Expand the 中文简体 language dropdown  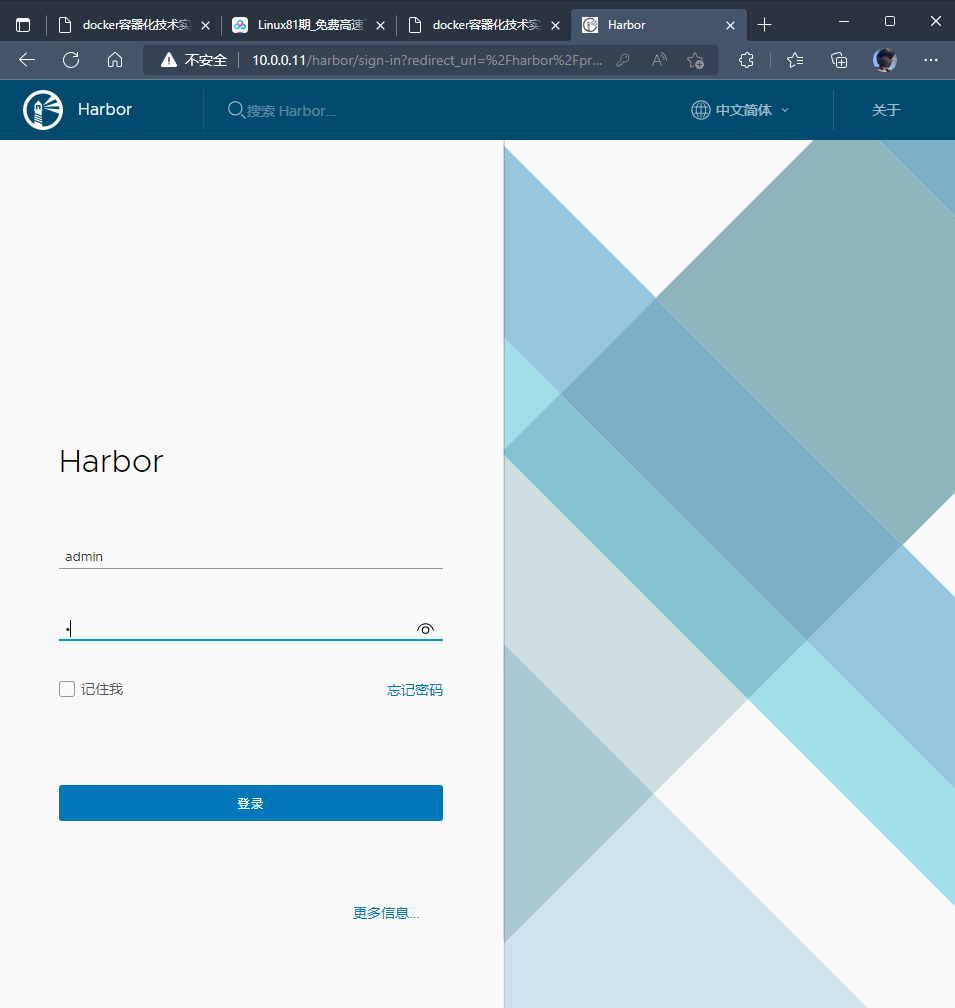point(740,110)
